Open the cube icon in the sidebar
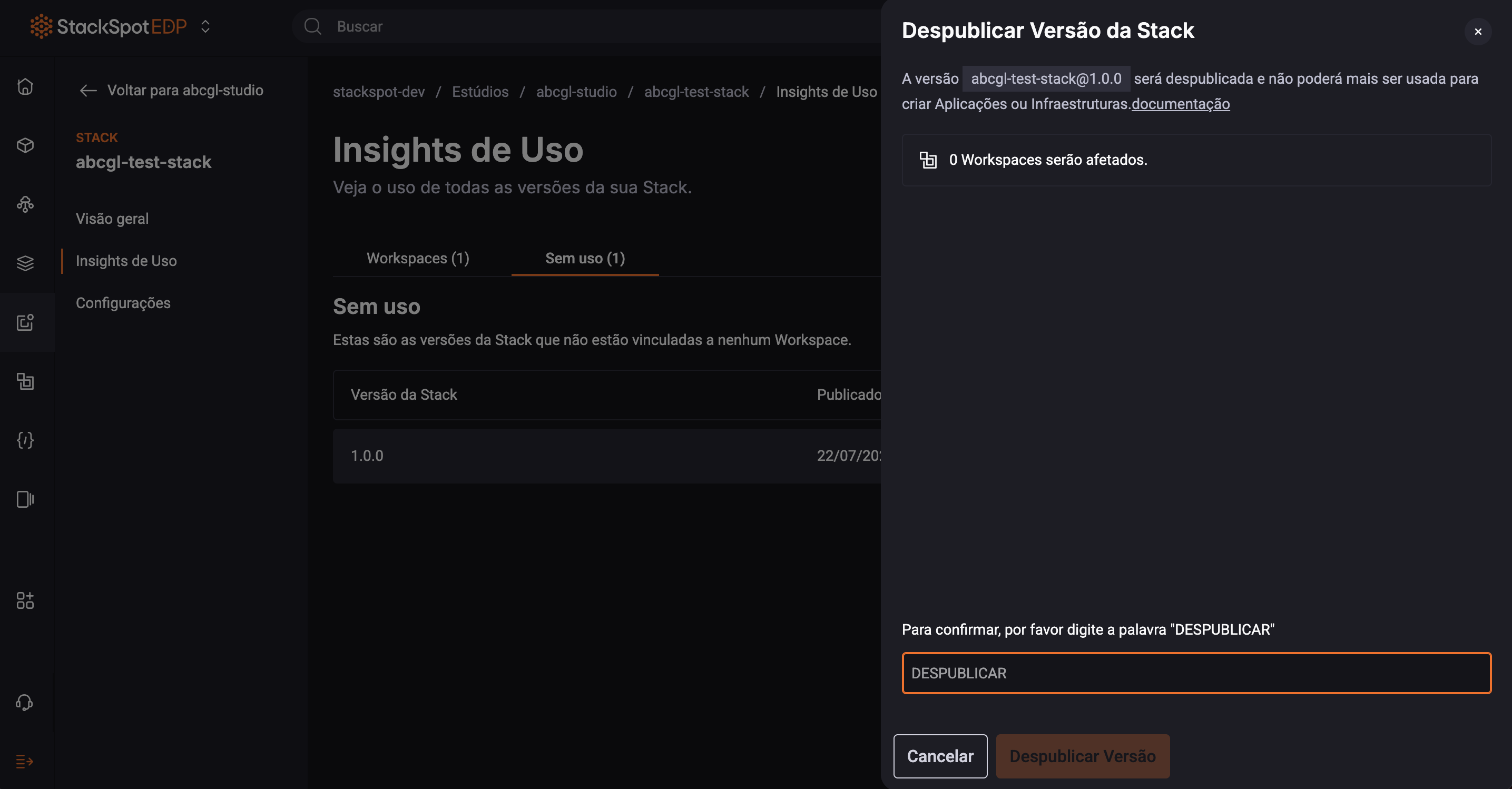 click(25, 145)
